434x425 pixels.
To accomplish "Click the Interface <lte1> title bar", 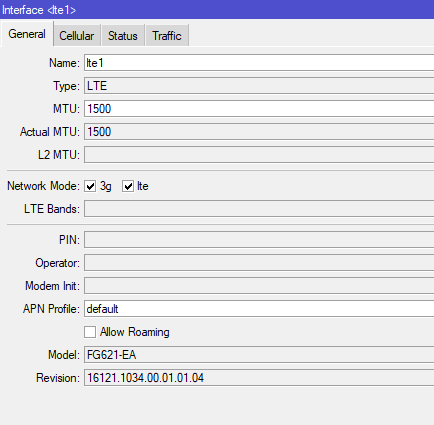I will coord(217,10).
